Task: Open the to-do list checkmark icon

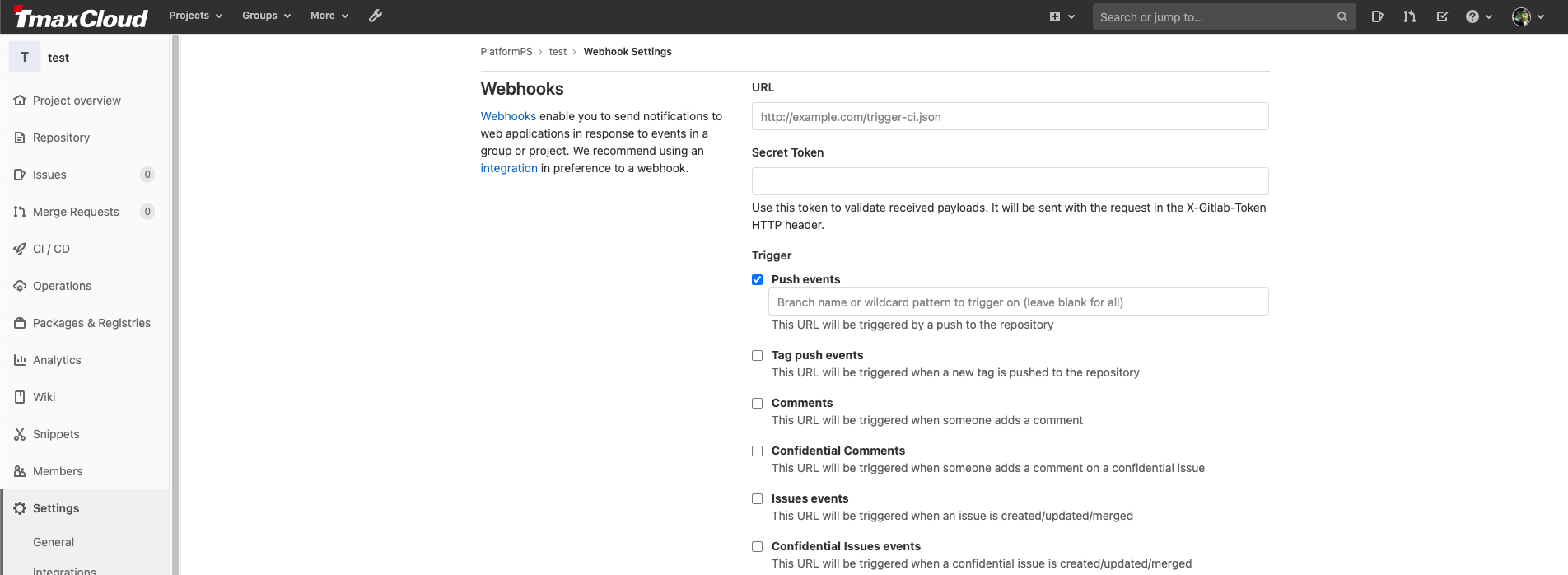Action: [1442, 16]
